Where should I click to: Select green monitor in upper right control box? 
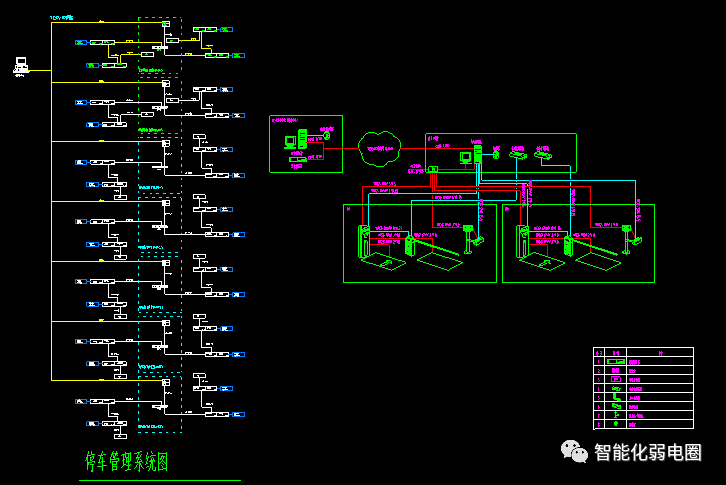466,157
